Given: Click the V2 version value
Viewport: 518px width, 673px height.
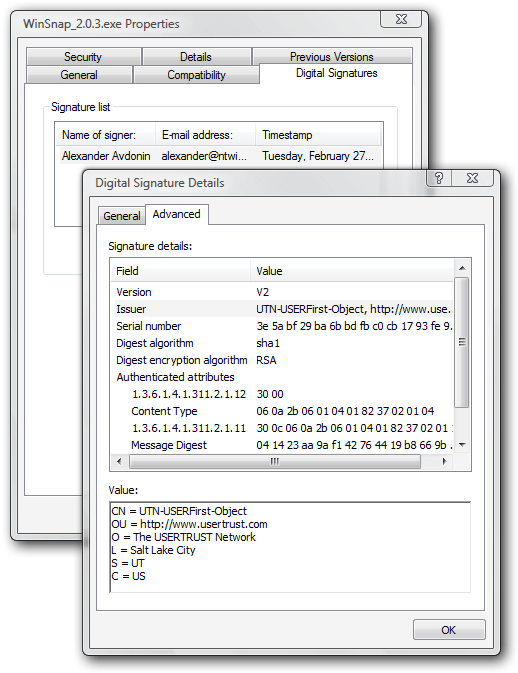Looking at the screenshot, I should pos(263,292).
